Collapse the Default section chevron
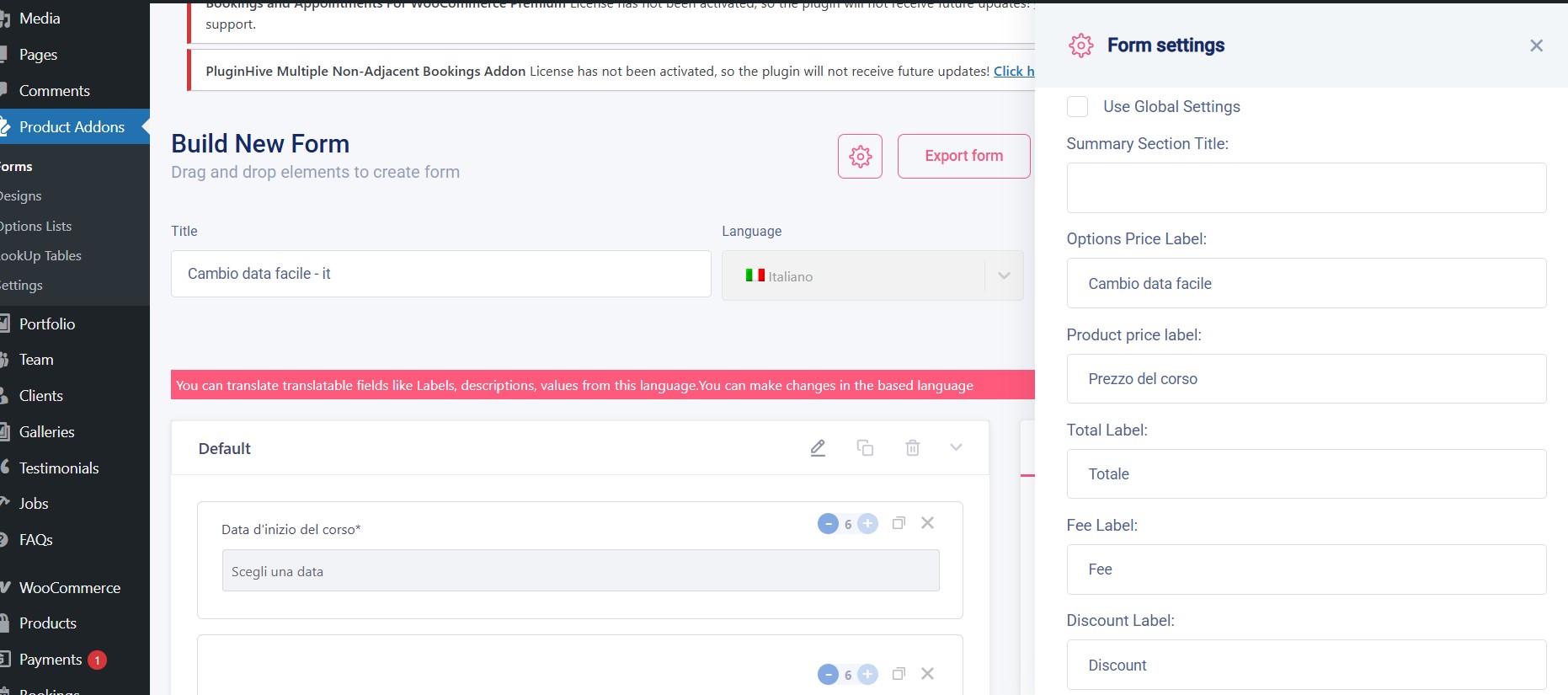This screenshot has height=695, width=1568. coord(956,447)
